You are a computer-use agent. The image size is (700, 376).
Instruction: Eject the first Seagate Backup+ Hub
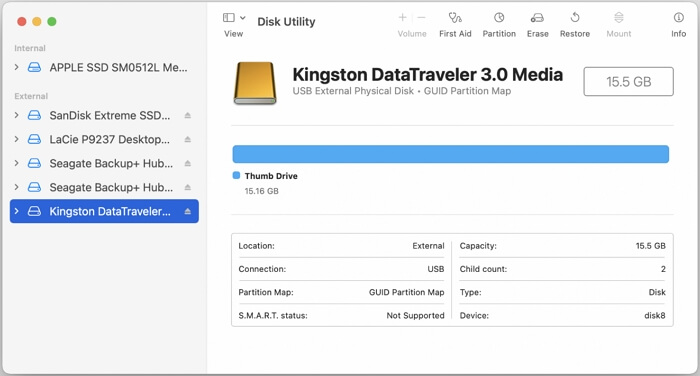(x=188, y=164)
